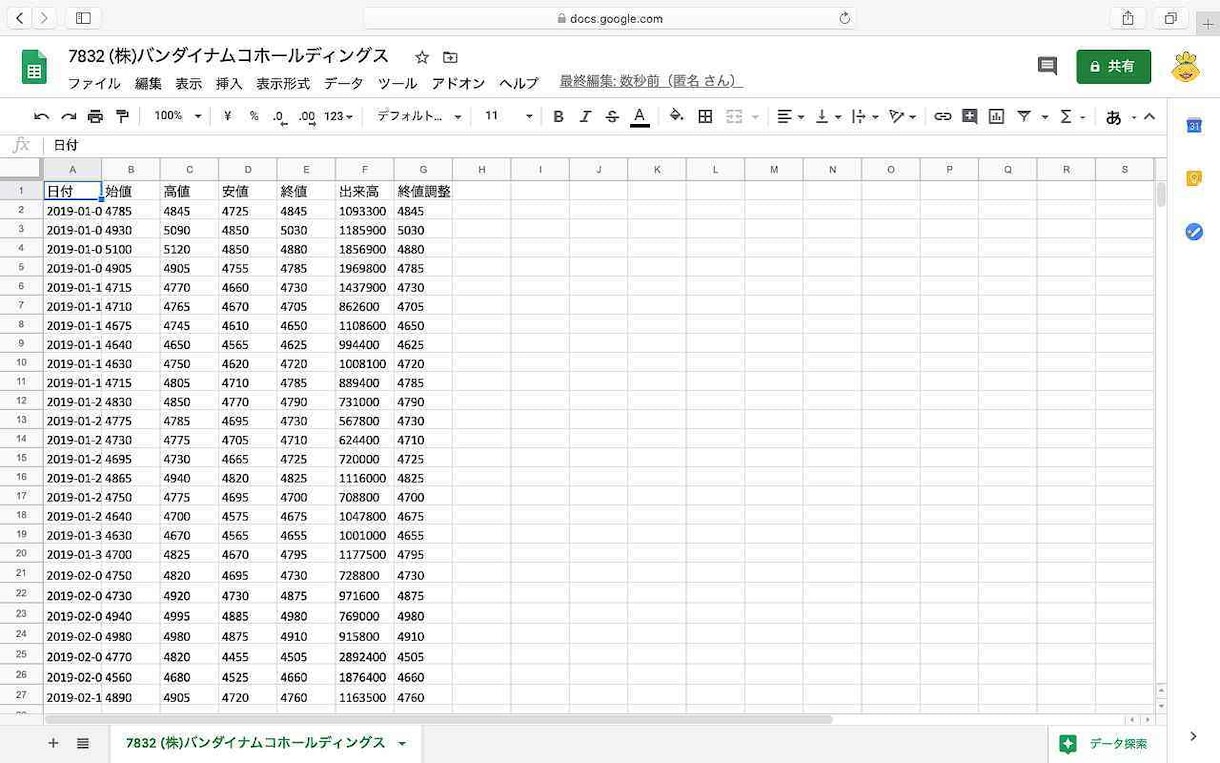Show all sheets list

coord(83,743)
